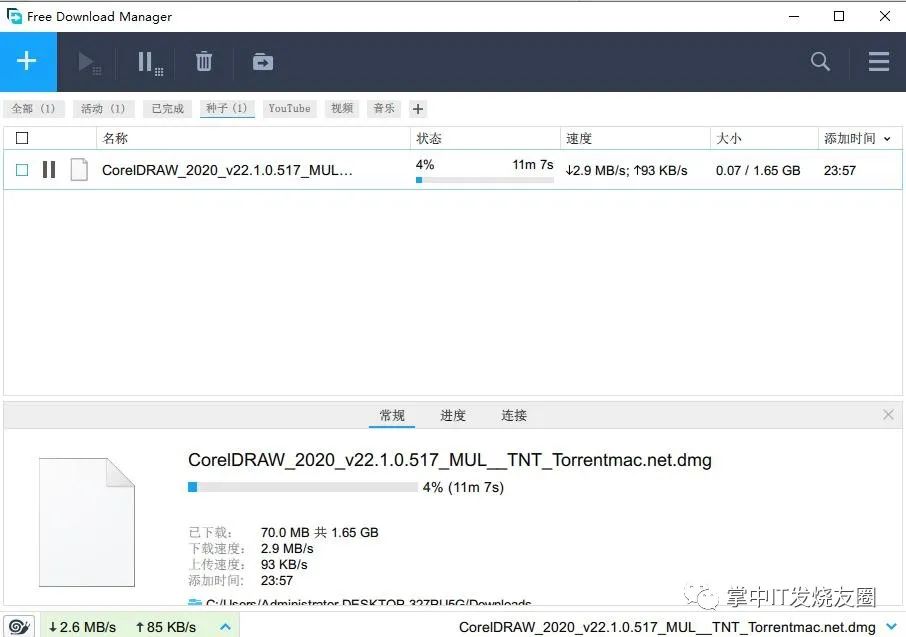The width and height of the screenshot is (906, 637).
Task: Select the 视频 filter tab
Action: [342, 109]
